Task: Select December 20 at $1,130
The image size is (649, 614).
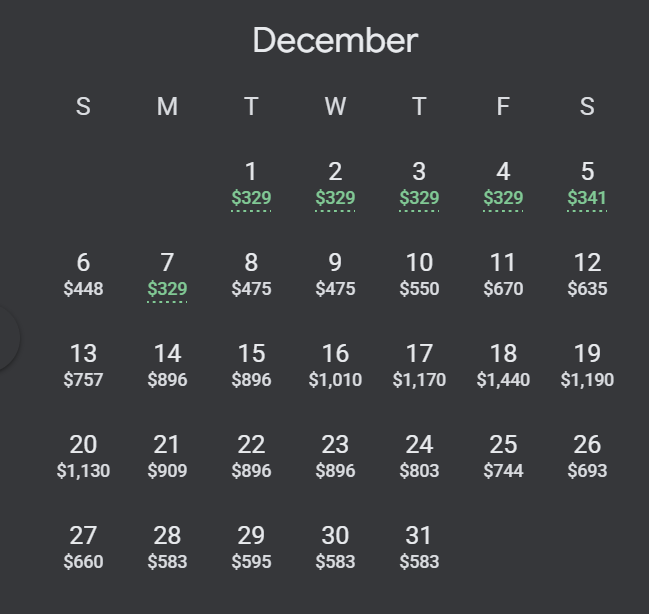Action: 83,458
